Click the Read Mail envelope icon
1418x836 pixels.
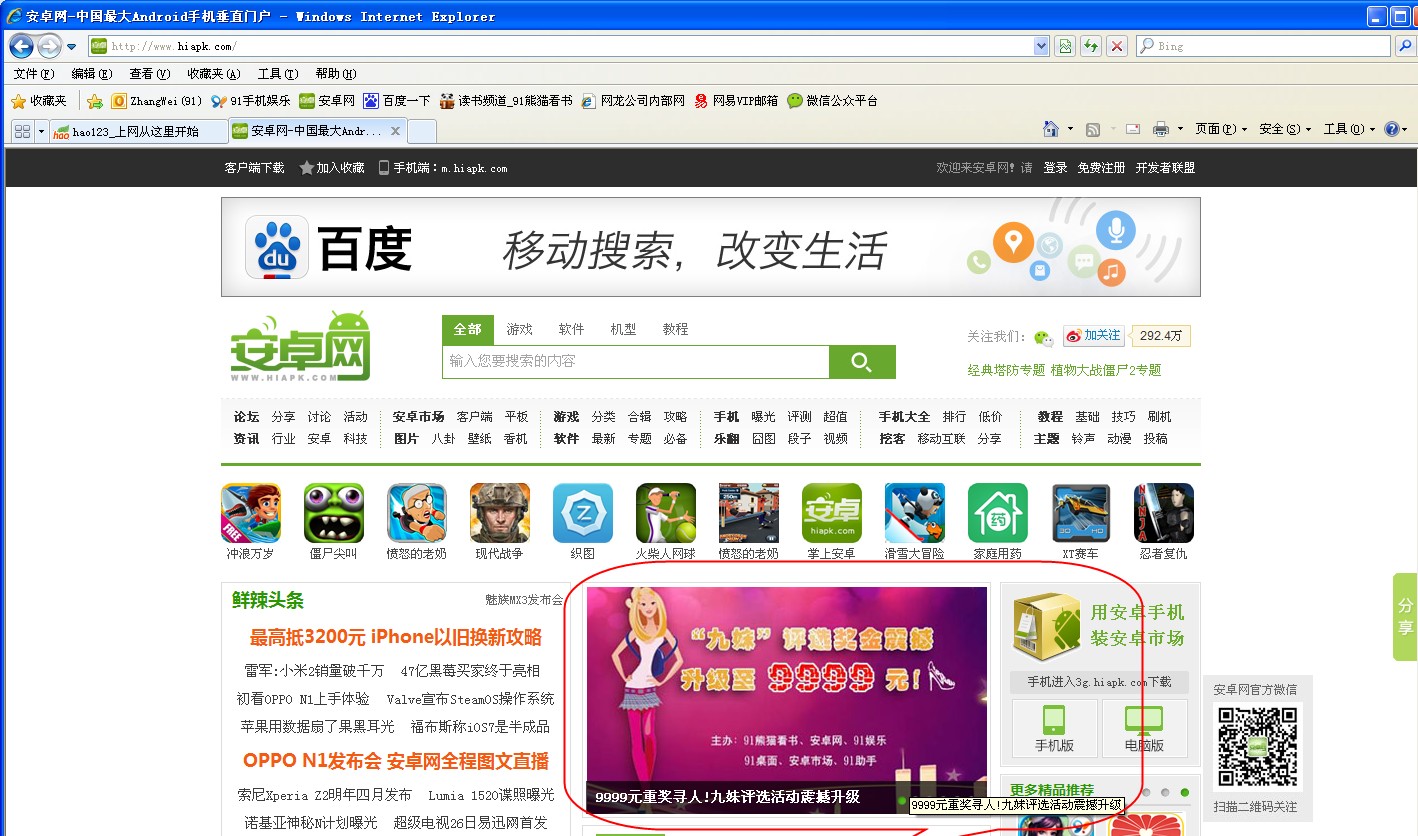(1133, 129)
